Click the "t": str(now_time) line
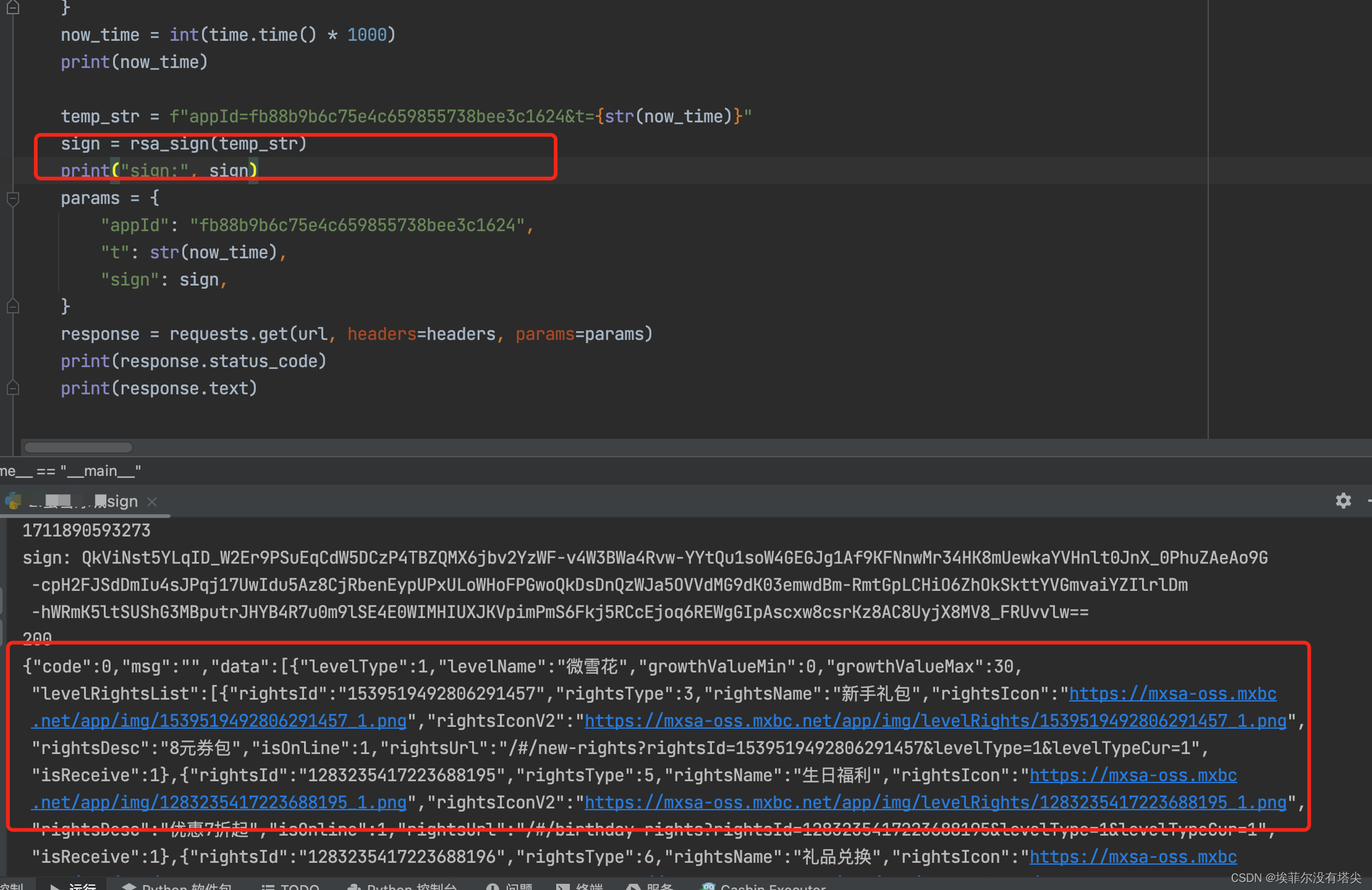 click(193, 252)
